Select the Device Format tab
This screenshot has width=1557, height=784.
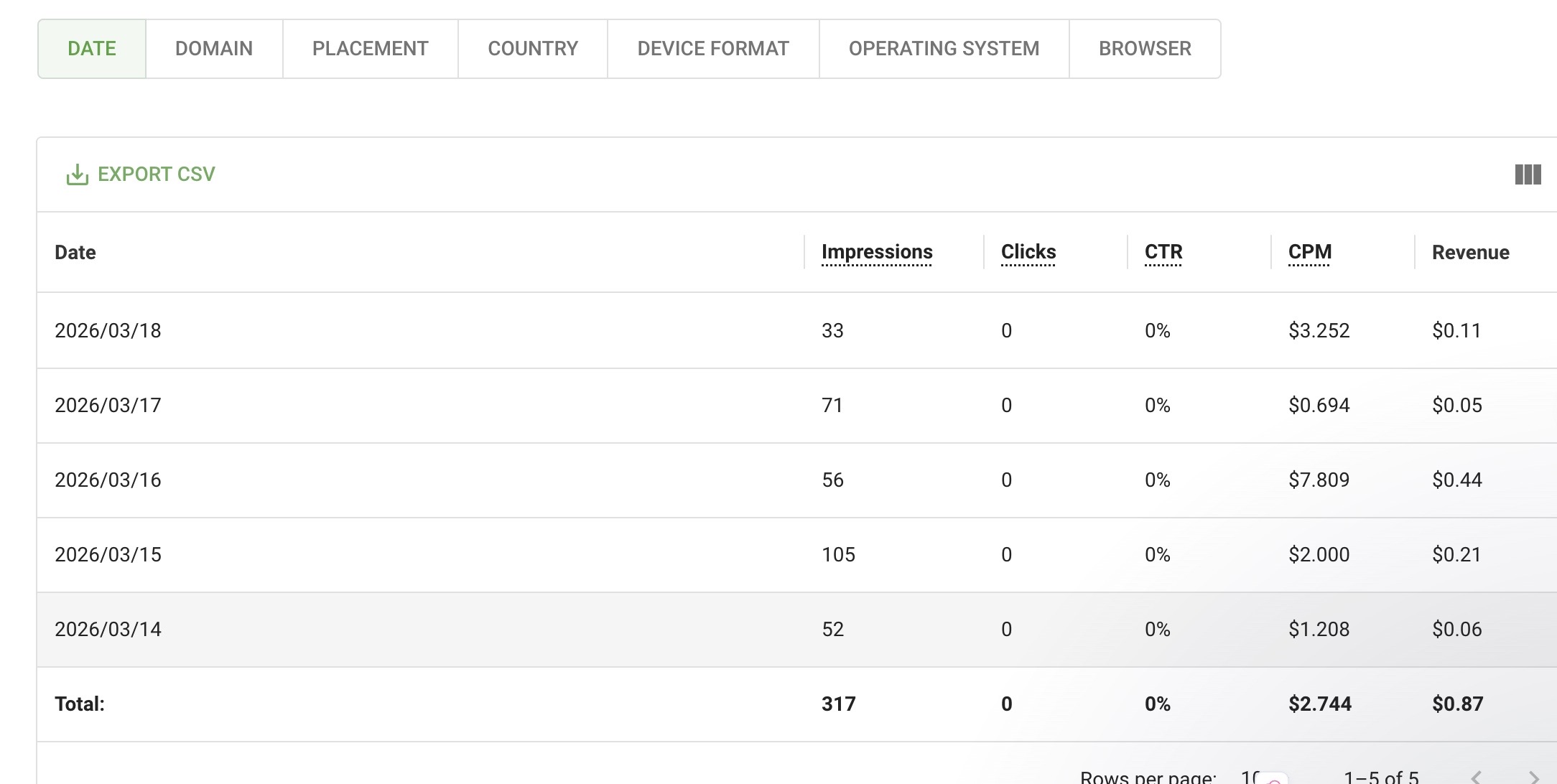[713, 49]
